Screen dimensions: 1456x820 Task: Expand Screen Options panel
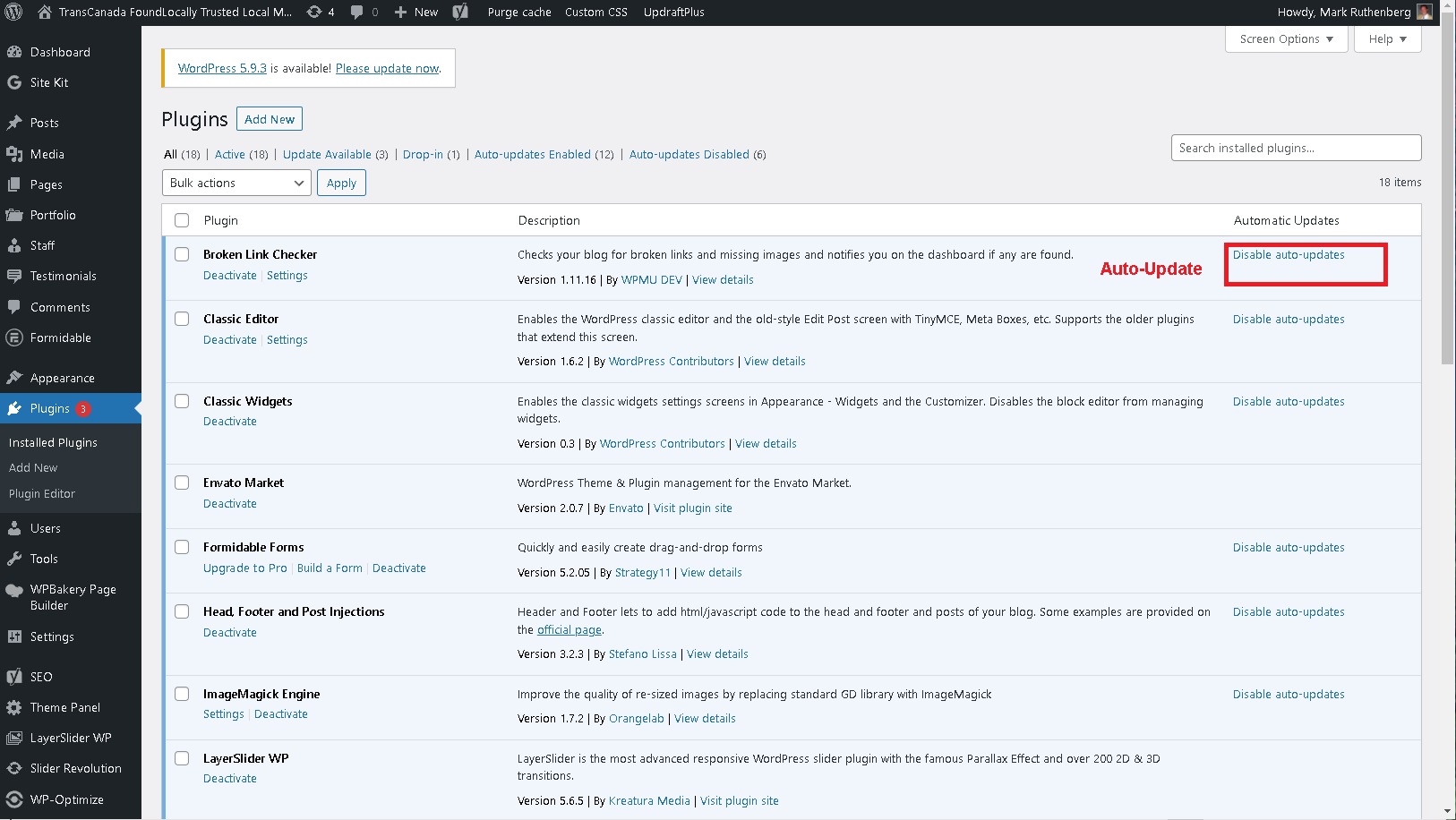pyautogui.click(x=1286, y=38)
